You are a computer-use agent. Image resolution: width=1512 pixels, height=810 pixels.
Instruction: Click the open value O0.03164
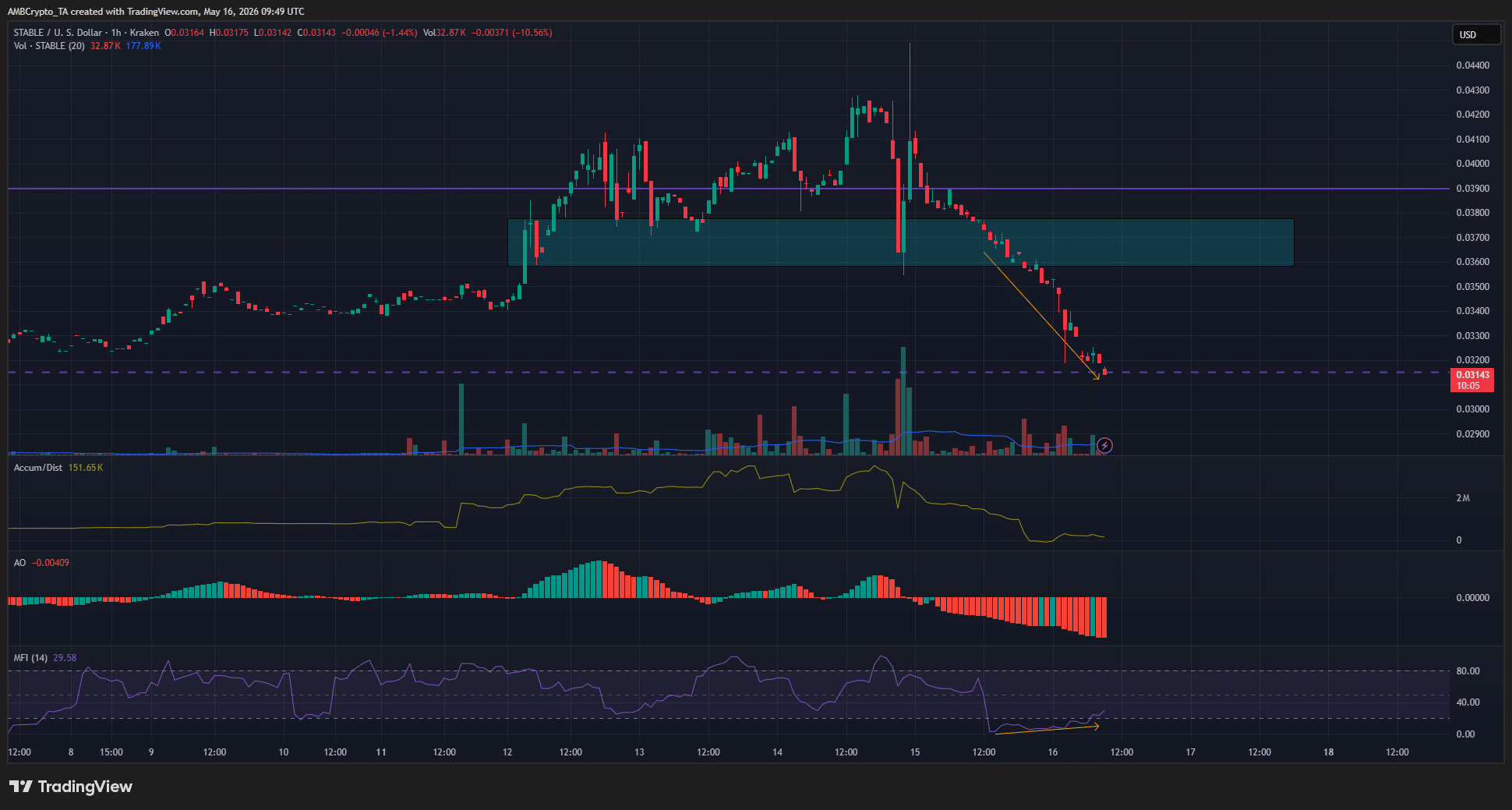pos(184,33)
